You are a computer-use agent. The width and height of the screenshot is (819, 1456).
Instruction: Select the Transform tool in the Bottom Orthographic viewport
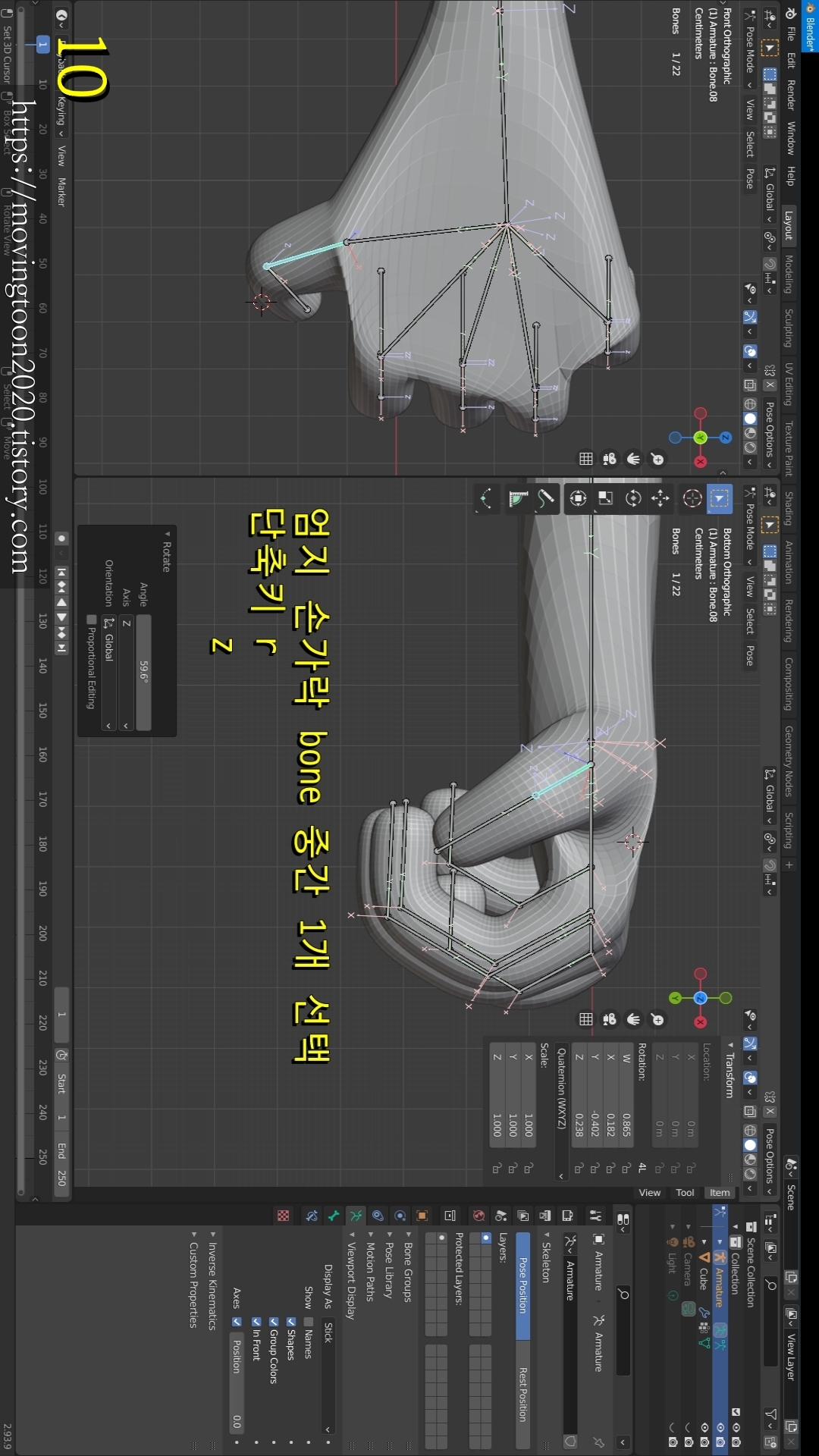click(578, 498)
